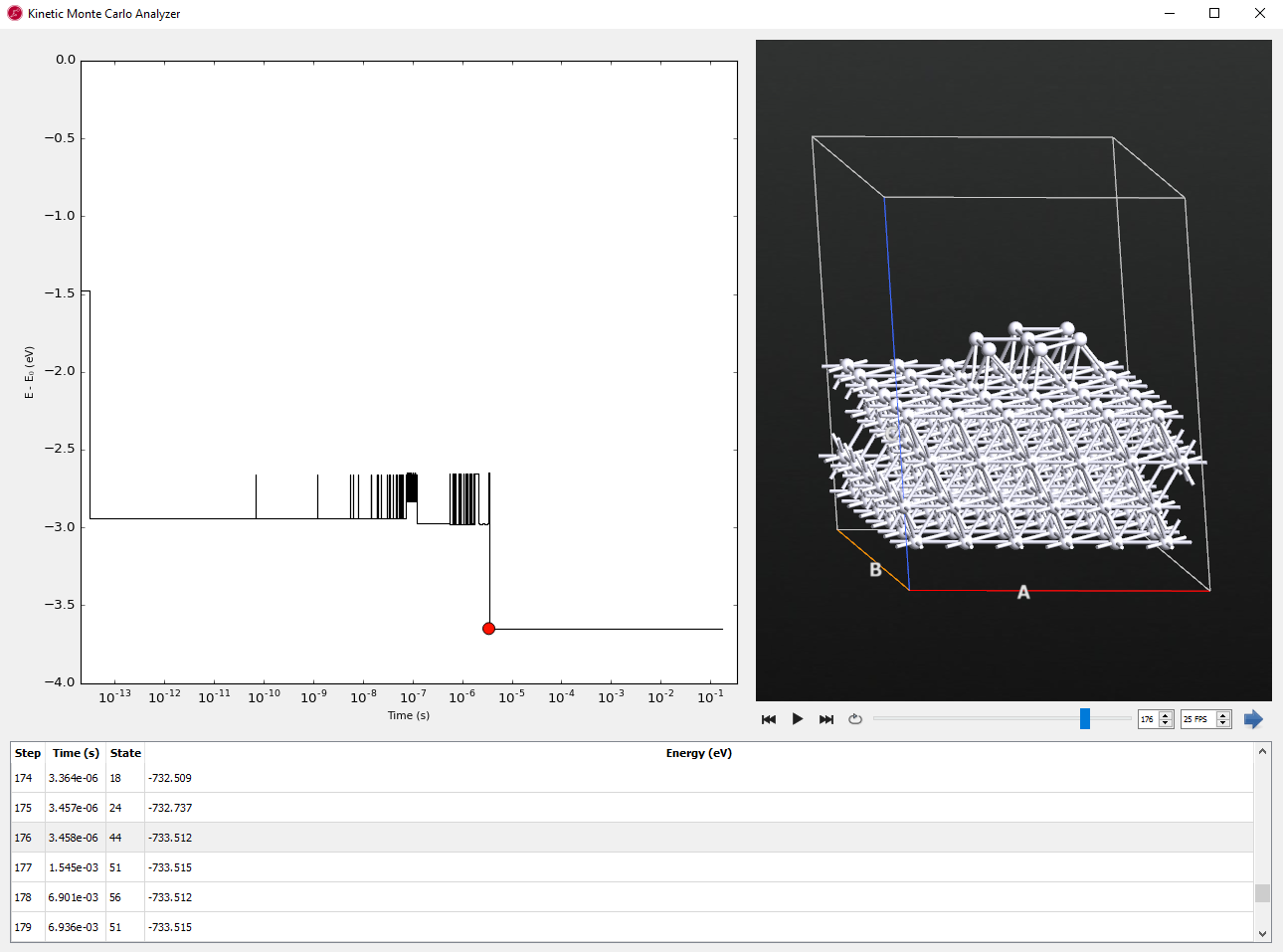1283x952 pixels.
Task: Select step 177 row in the table
Action: click(632, 867)
